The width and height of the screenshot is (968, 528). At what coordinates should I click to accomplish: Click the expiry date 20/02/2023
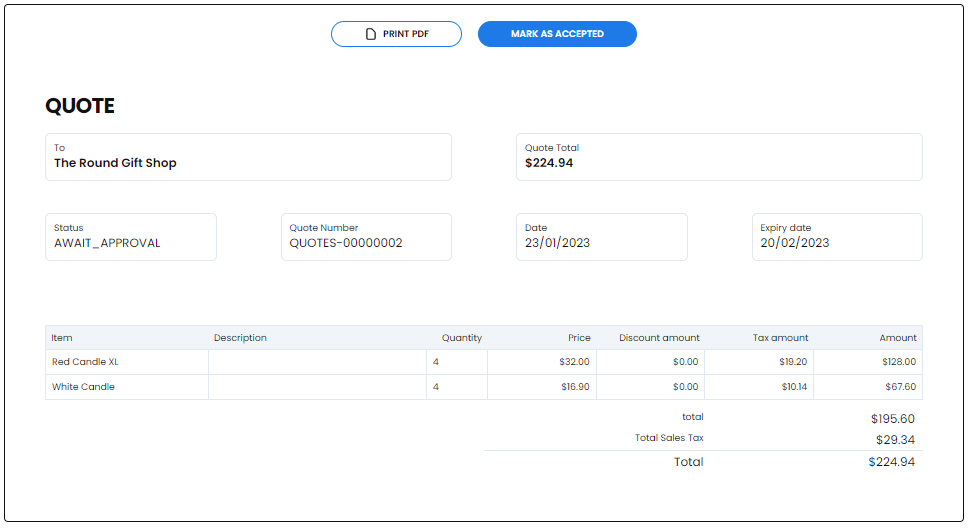795,243
